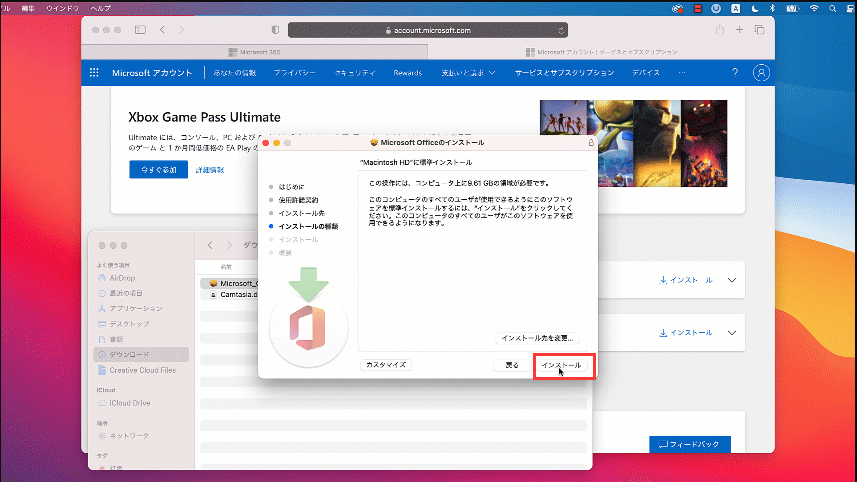
Task: Open a new Safari tab with plus icon
Action: point(739,30)
